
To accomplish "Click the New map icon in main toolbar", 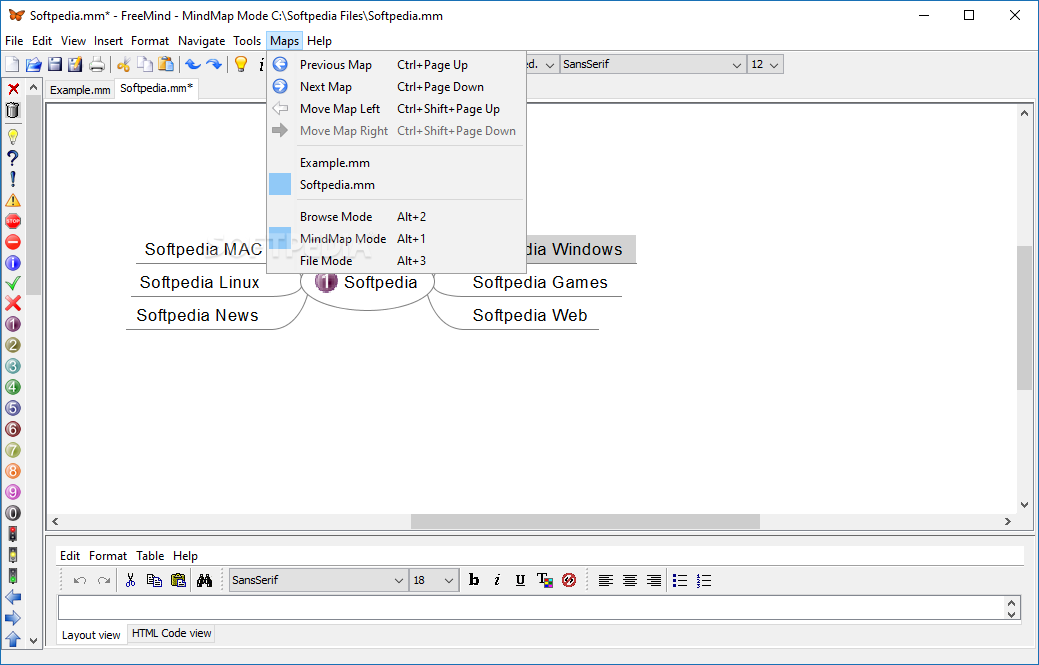I will 12,64.
